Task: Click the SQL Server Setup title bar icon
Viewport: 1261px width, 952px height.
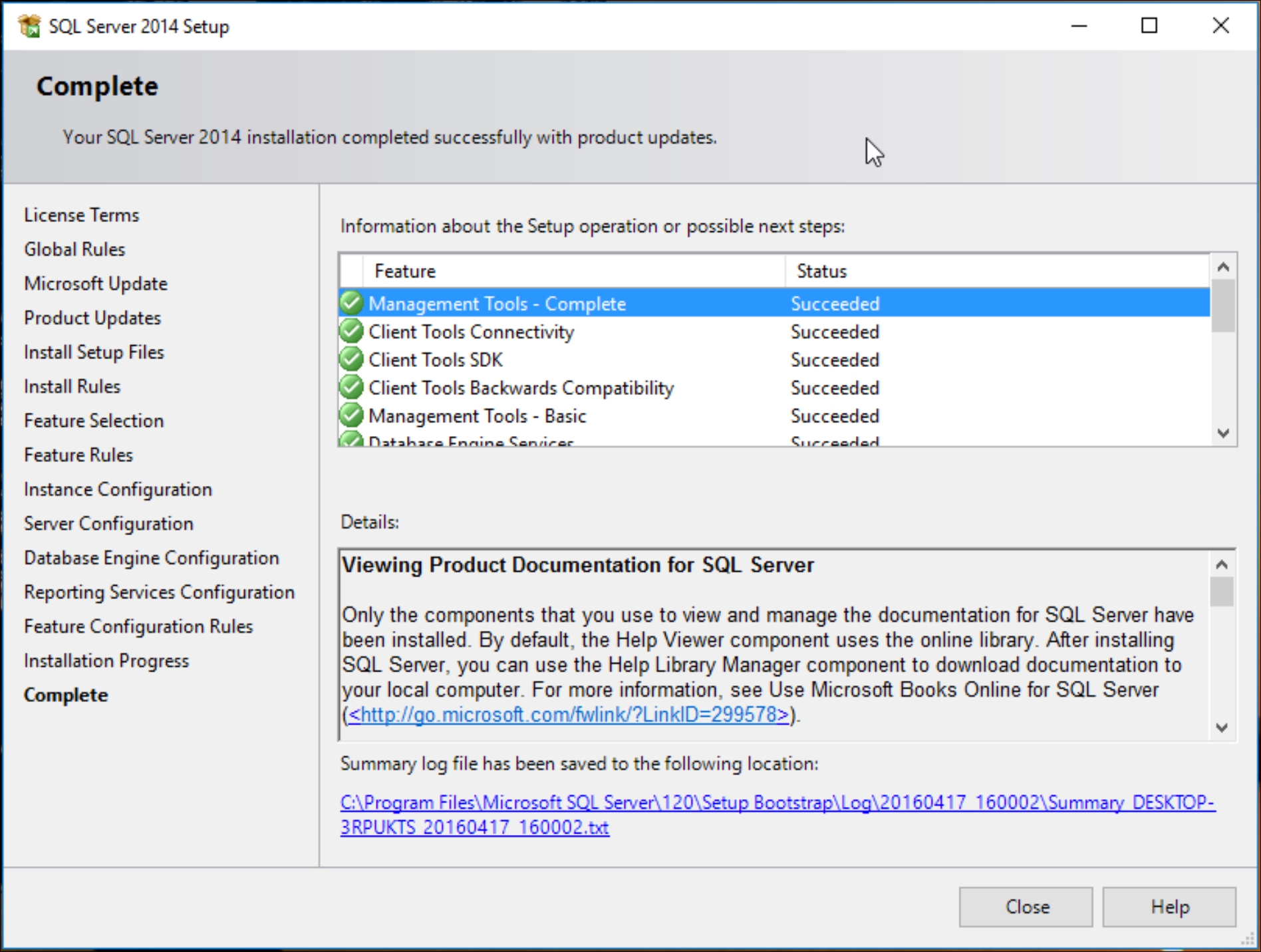Action: click(30, 26)
